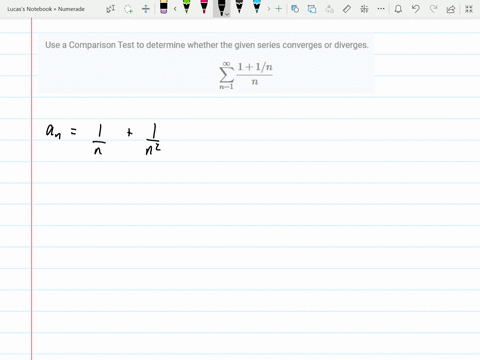Pick the green pen
Image resolution: width=480 pixels, height=360 pixels.
[x=187, y=7]
